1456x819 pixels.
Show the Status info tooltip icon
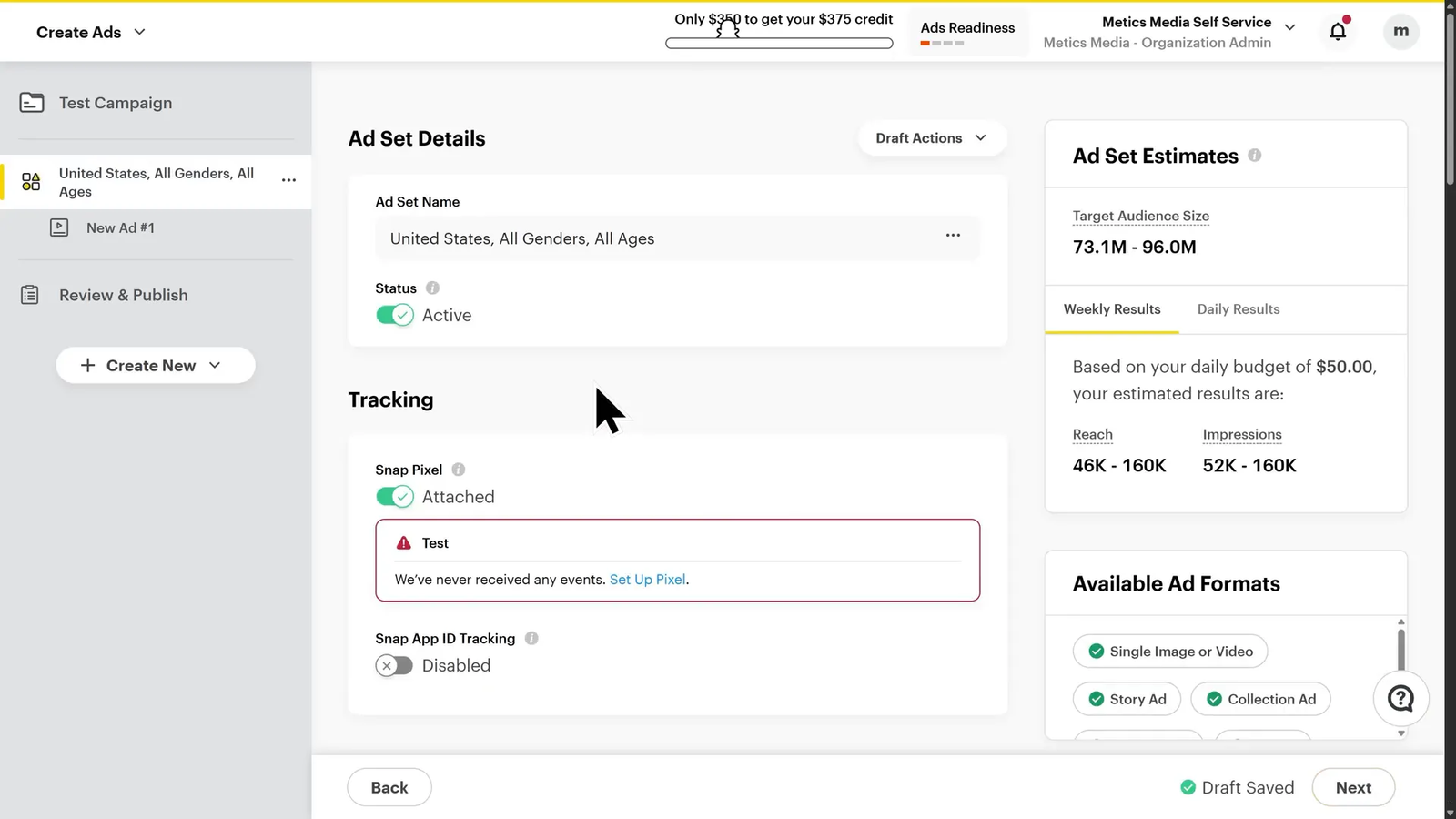coord(432,288)
